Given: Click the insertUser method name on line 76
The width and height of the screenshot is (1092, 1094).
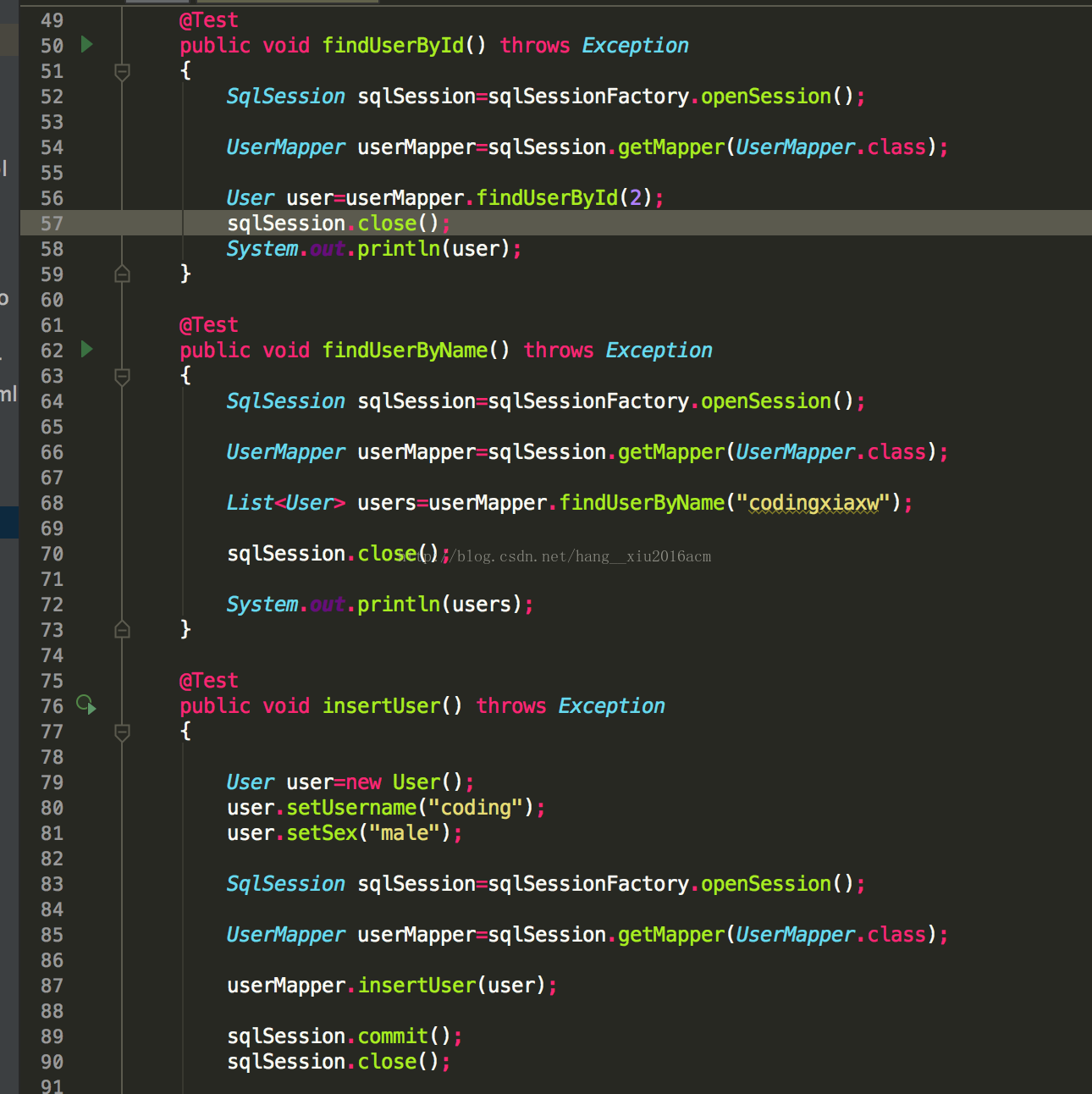Looking at the screenshot, I should [x=382, y=706].
